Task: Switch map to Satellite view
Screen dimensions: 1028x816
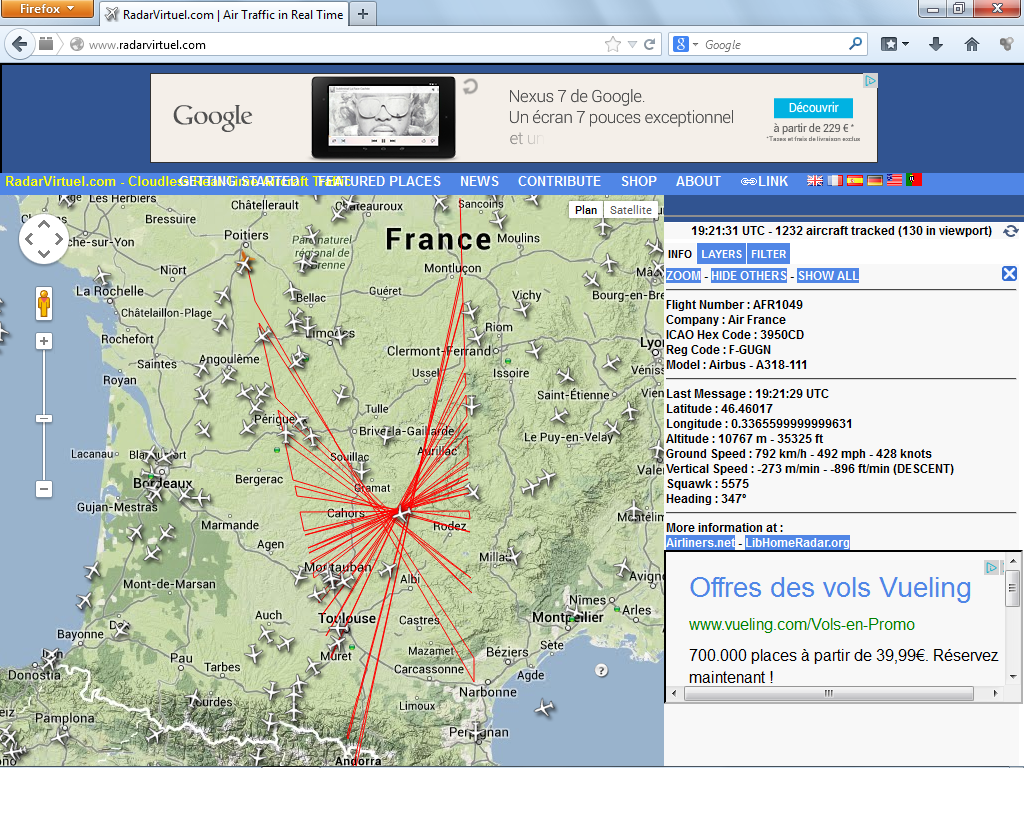Action: coord(631,210)
